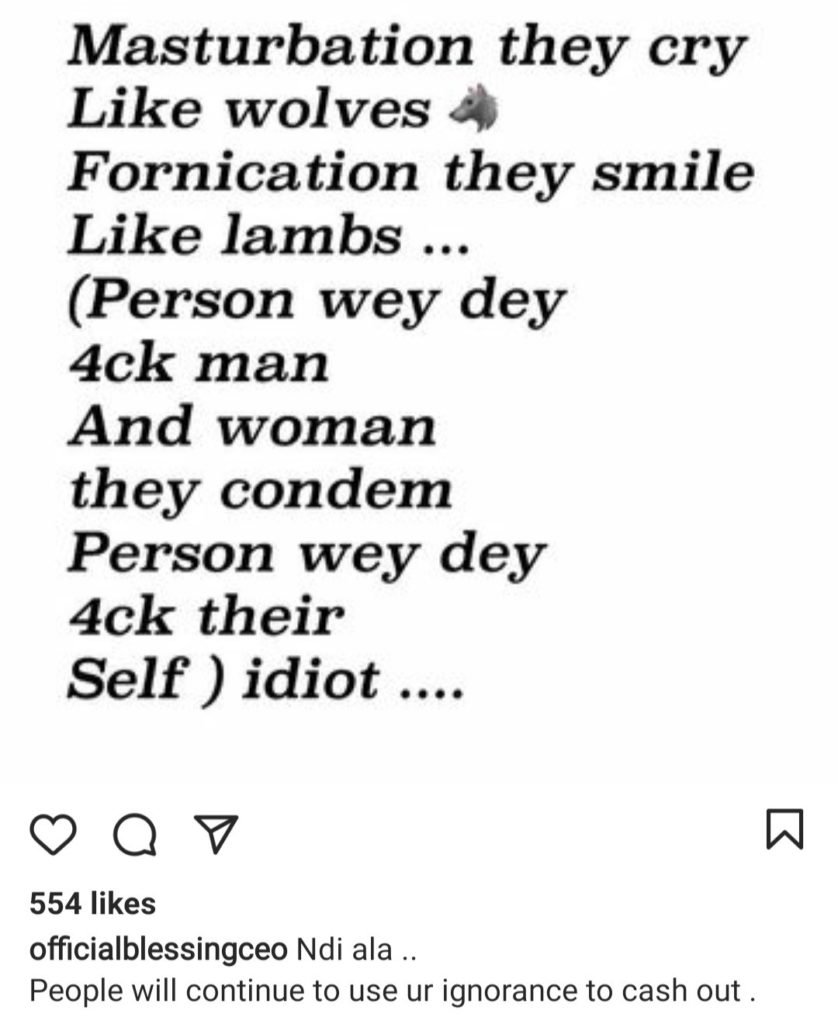
Task: Click the "Self ) idiot ...." final line
Action: 265,681
